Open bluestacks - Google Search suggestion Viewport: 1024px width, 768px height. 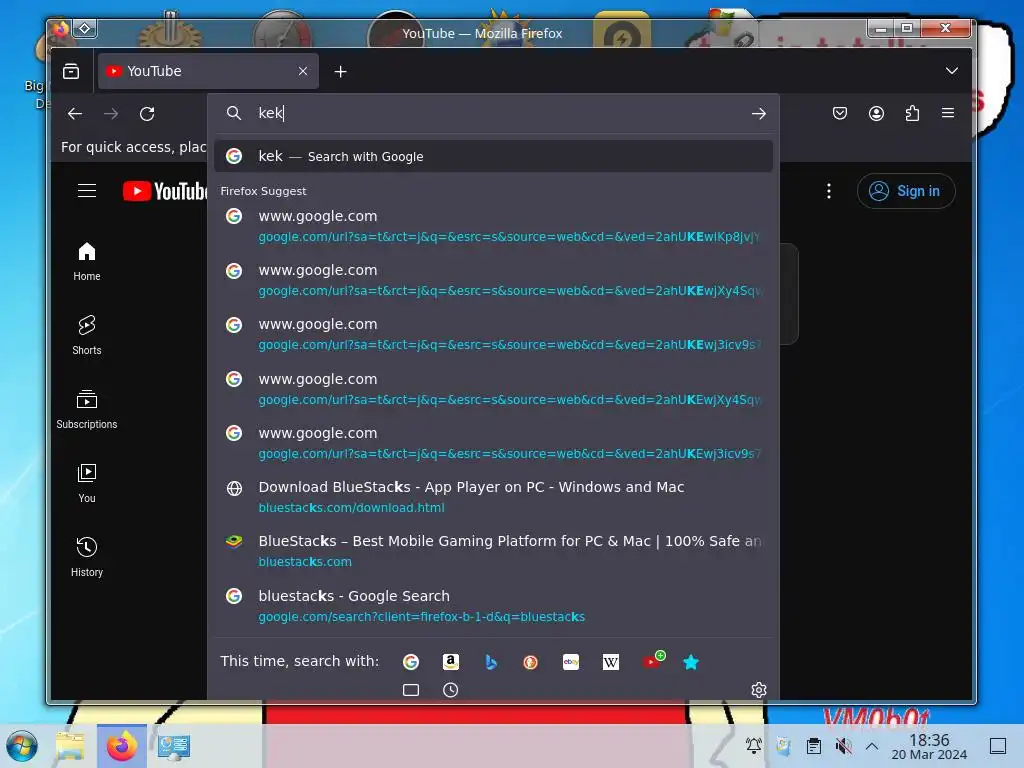pyautogui.click(x=493, y=606)
